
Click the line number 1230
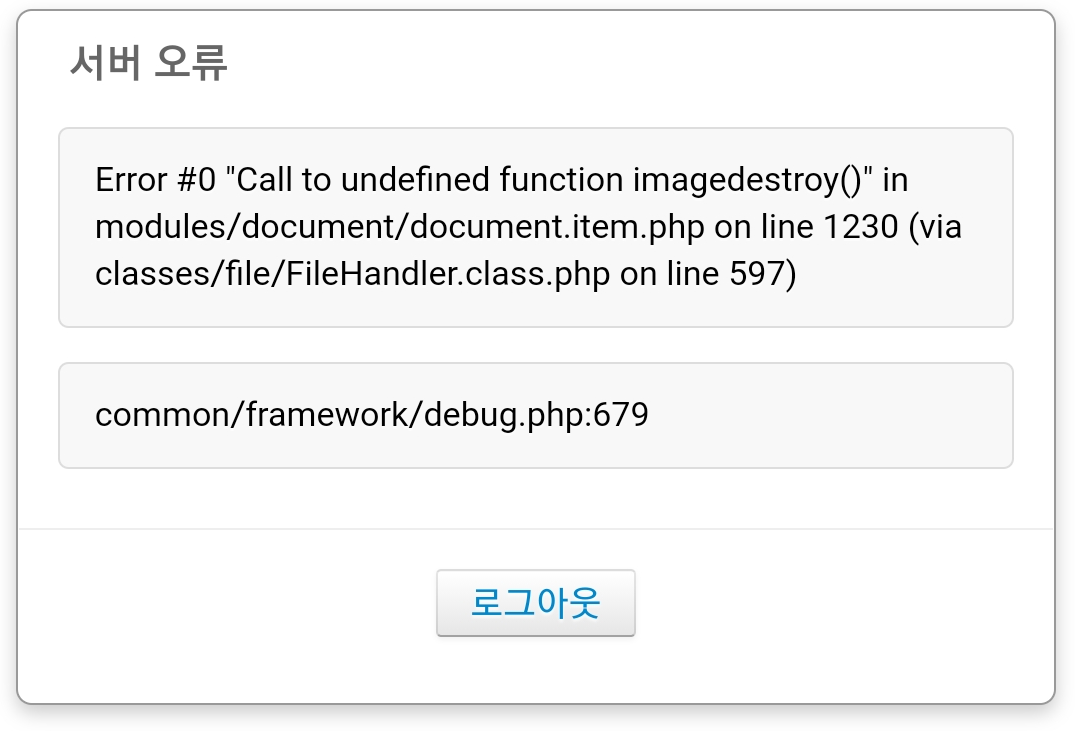tap(861, 227)
